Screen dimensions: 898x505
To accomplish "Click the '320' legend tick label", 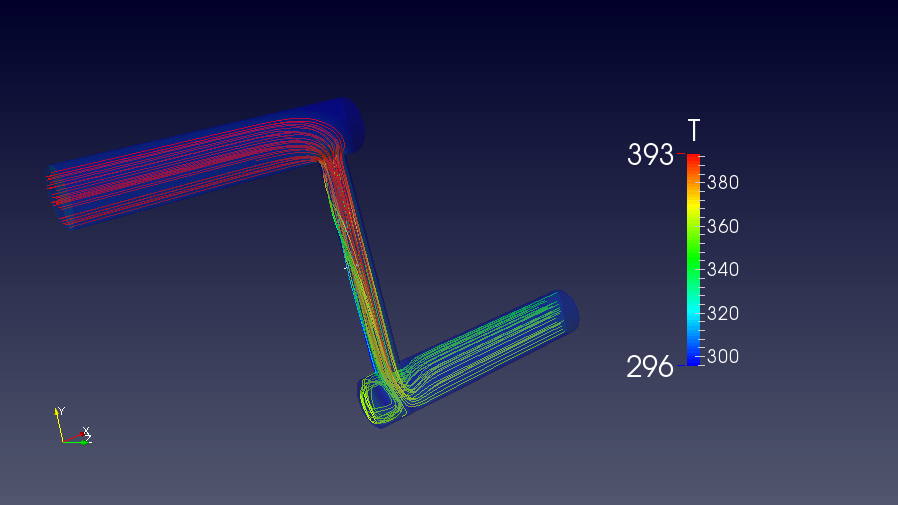I will click(x=723, y=313).
